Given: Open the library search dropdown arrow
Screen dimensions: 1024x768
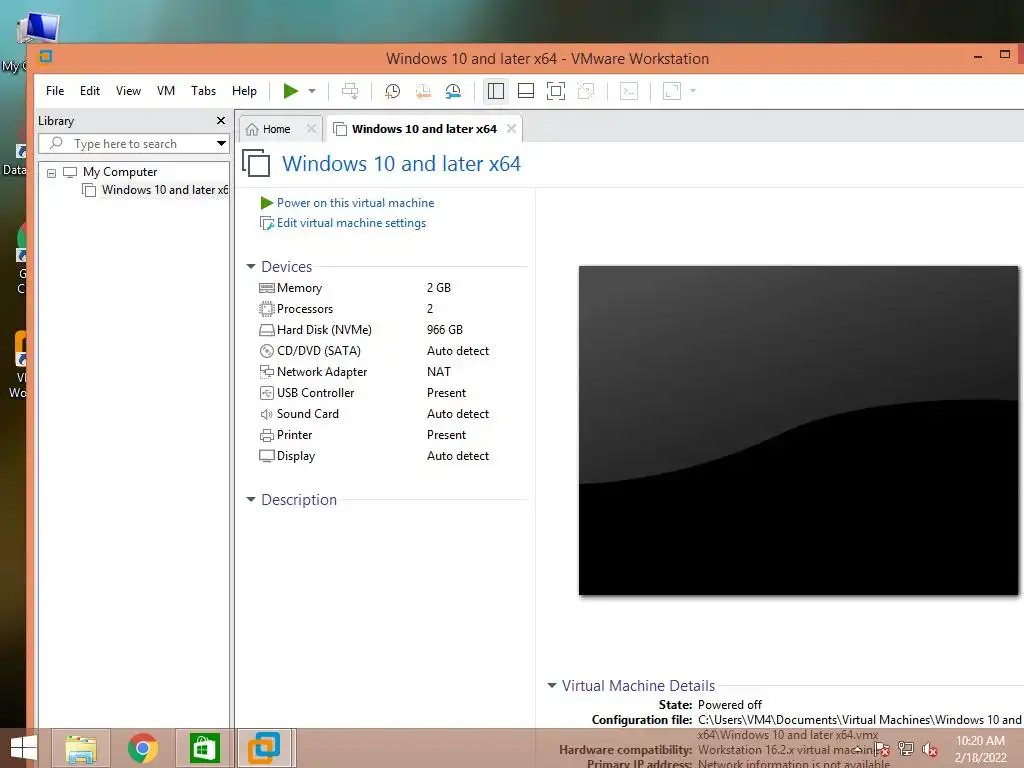Looking at the screenshot, I should click(221, 144).
